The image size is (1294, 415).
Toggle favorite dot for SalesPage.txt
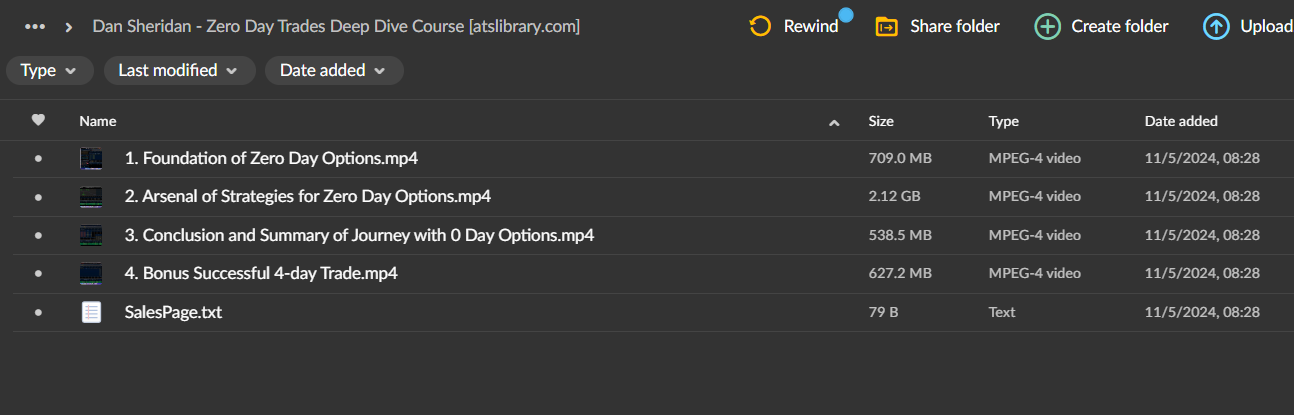pyautogui.click(x=38, y=312)
